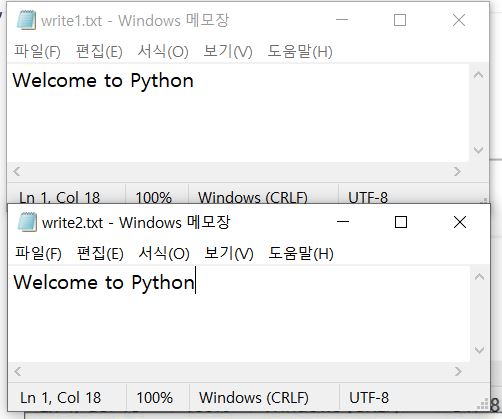Open 도움말(H) menu in write2.txt window
This screenshot has width=502, height=419.
(301, 253)
